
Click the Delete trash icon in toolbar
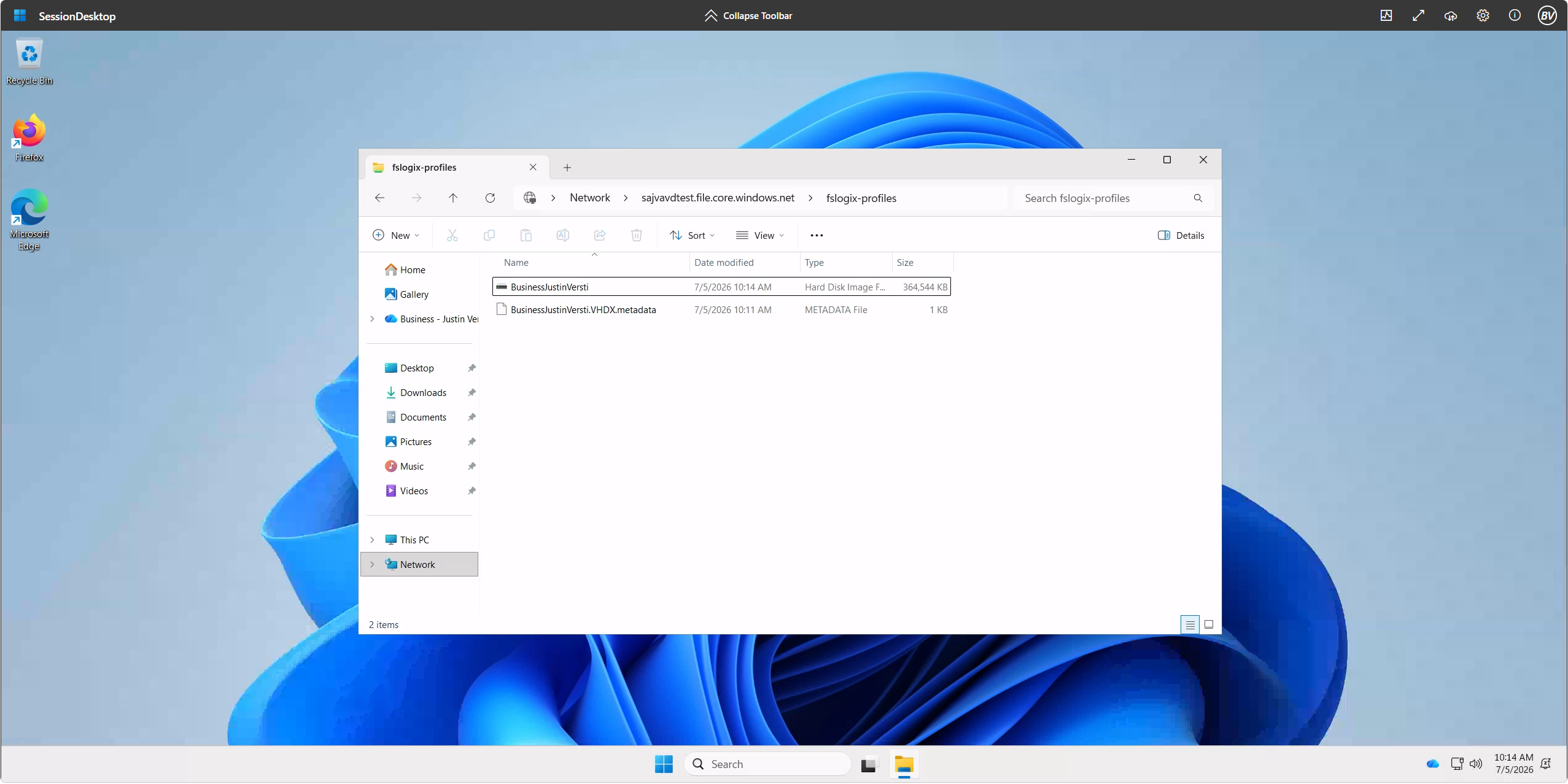click(637, 236)
